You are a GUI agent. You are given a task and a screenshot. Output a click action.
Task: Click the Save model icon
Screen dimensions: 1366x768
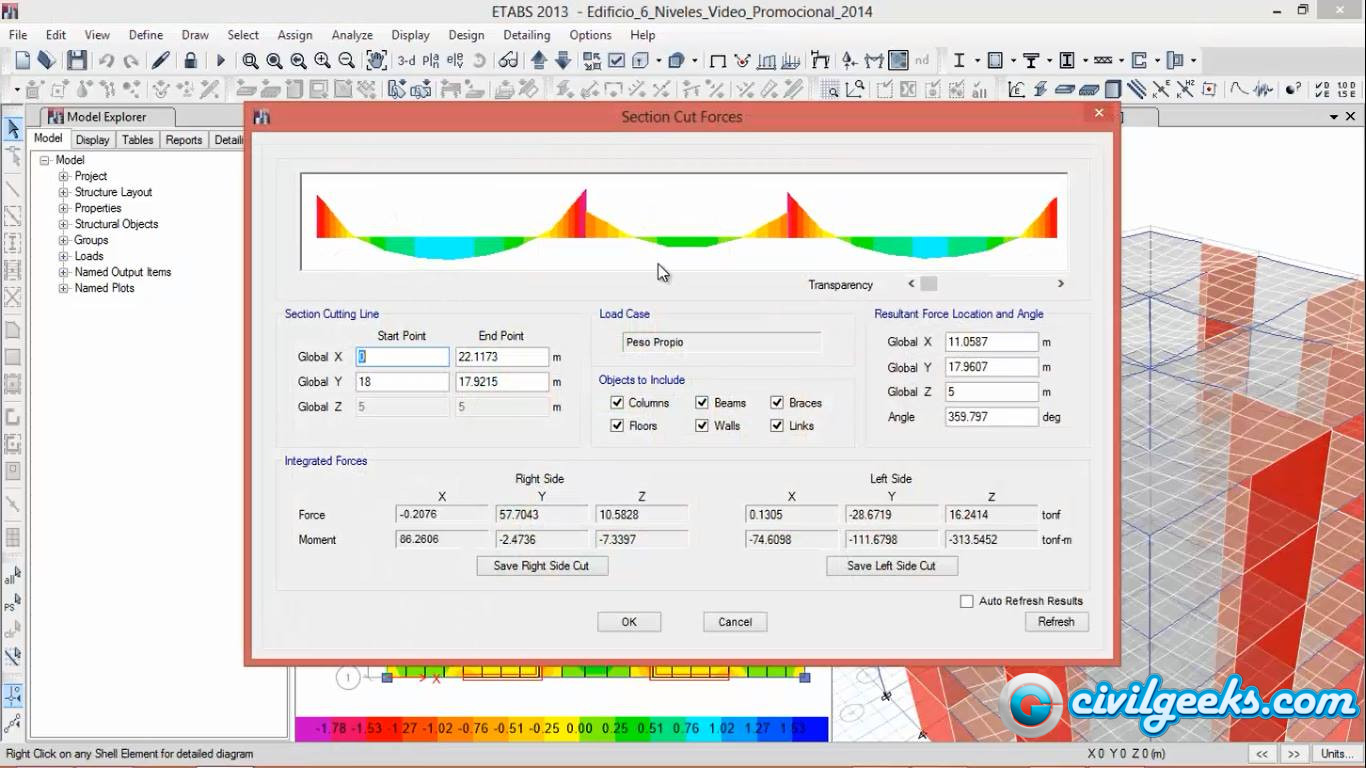click(77, 61)
